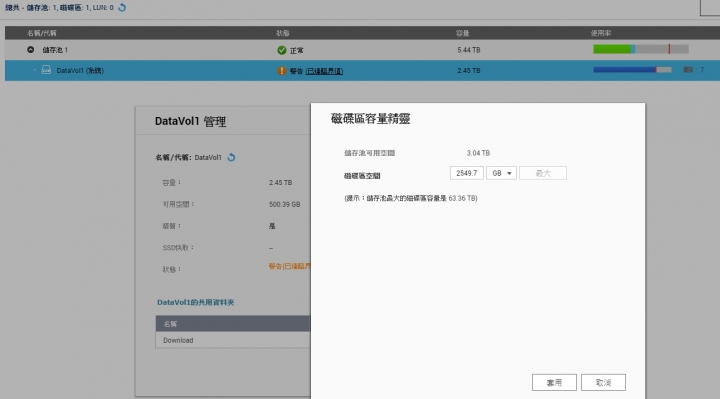This screenshot has width=720, height=399.
Task: Click the 3.04 TB pool free space value
Action: 478,153
